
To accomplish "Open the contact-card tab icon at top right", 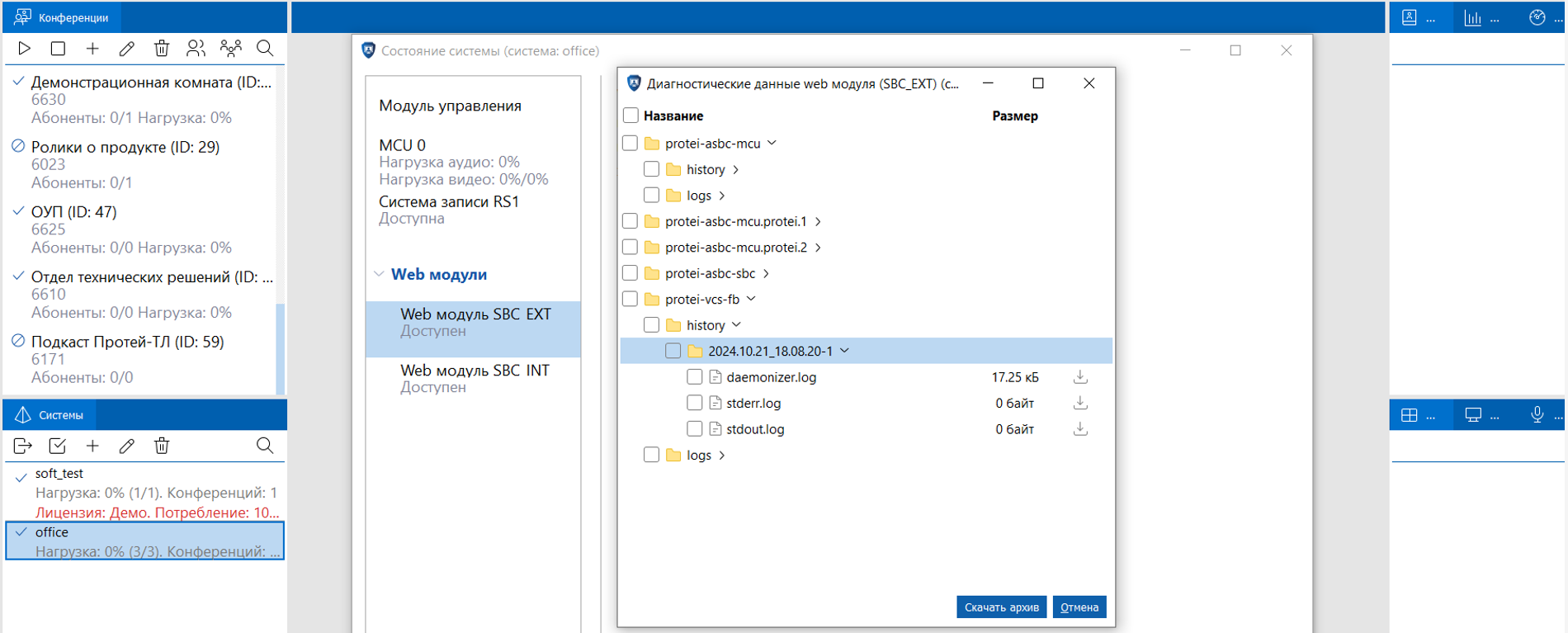I will point(1410,17).
